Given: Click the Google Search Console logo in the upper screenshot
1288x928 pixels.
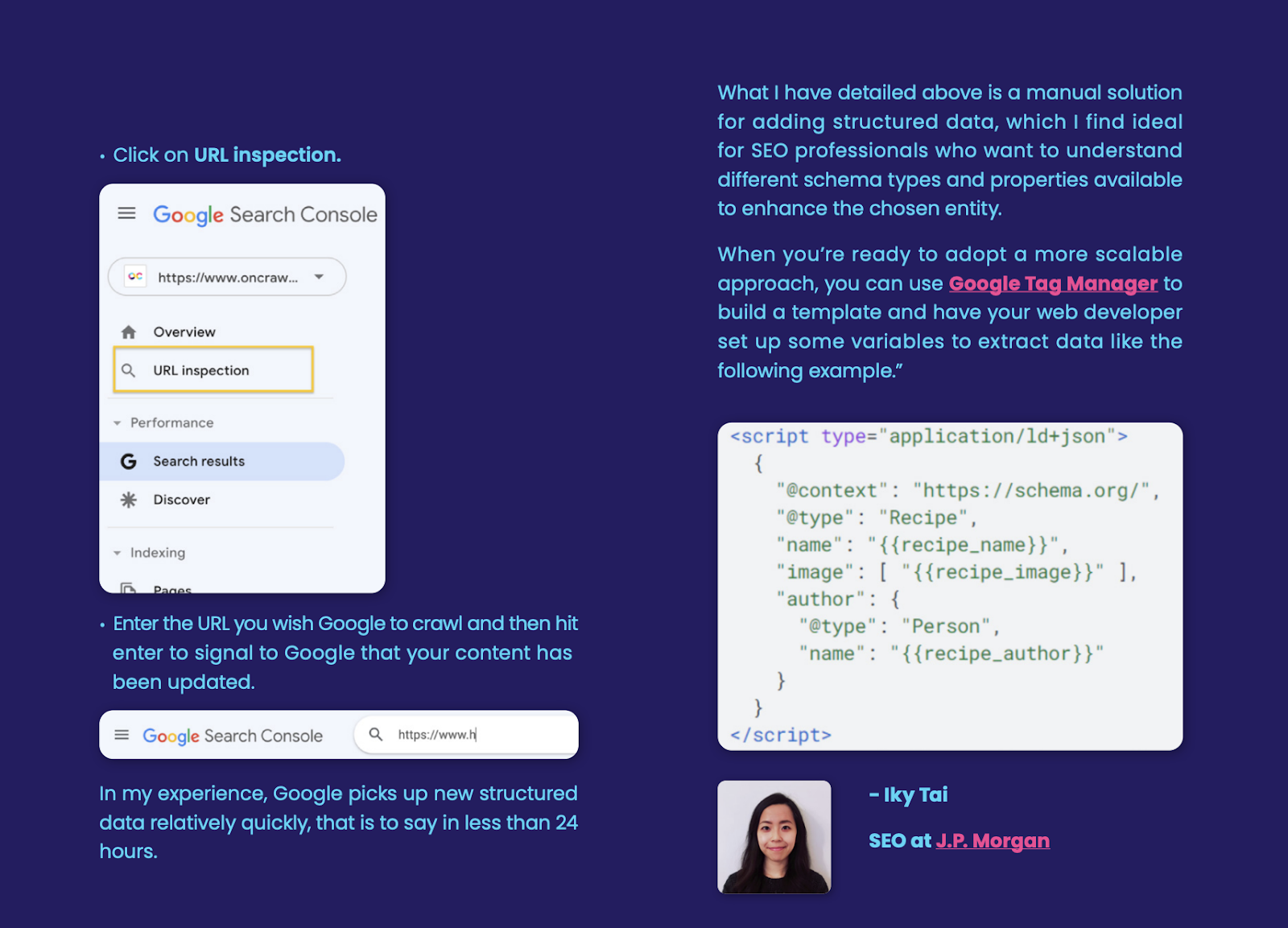Looking at the screenshot, I should (x=265, y=215).
